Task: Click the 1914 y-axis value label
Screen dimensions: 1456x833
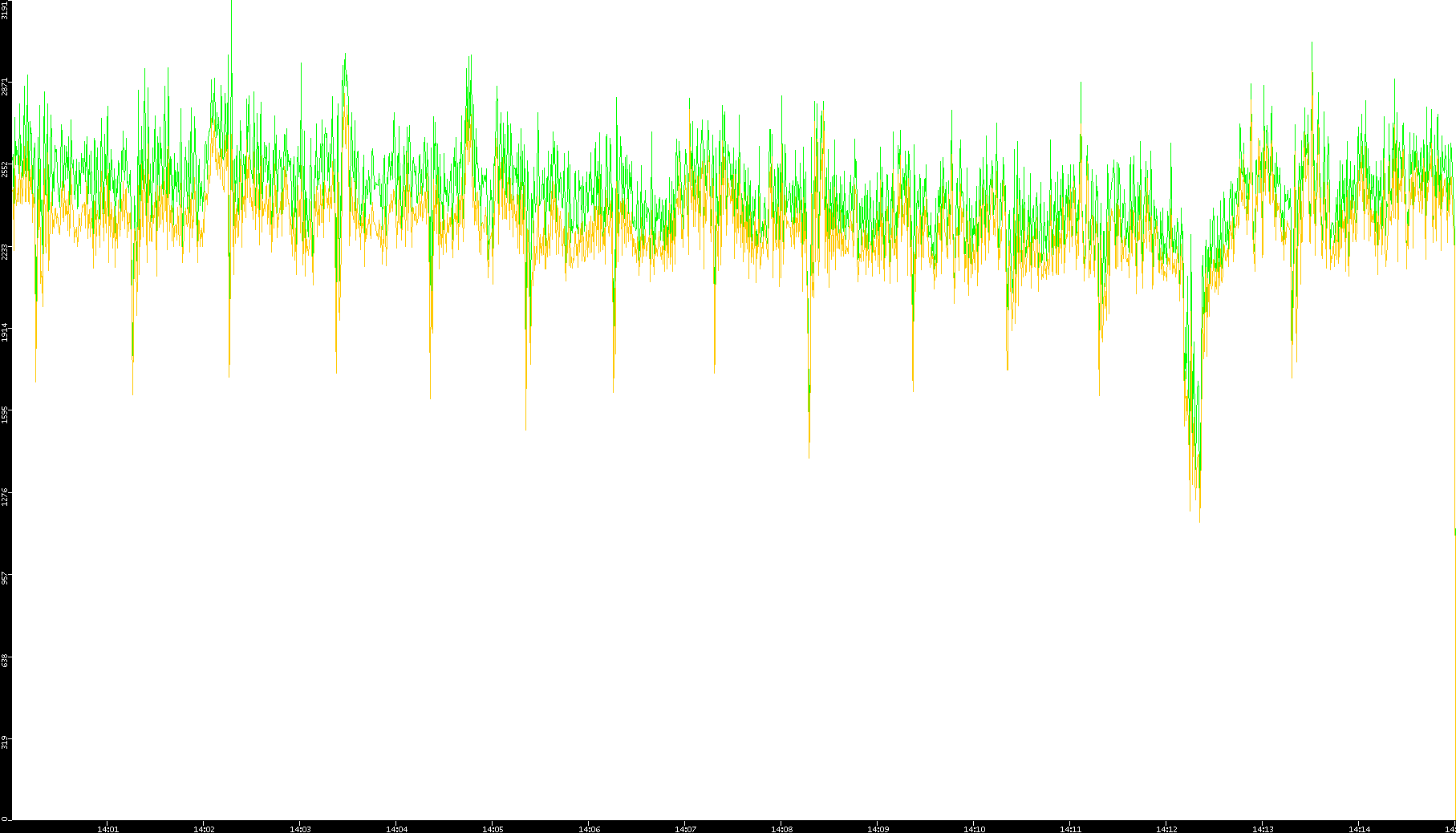Action: click(x=6, y=333)
